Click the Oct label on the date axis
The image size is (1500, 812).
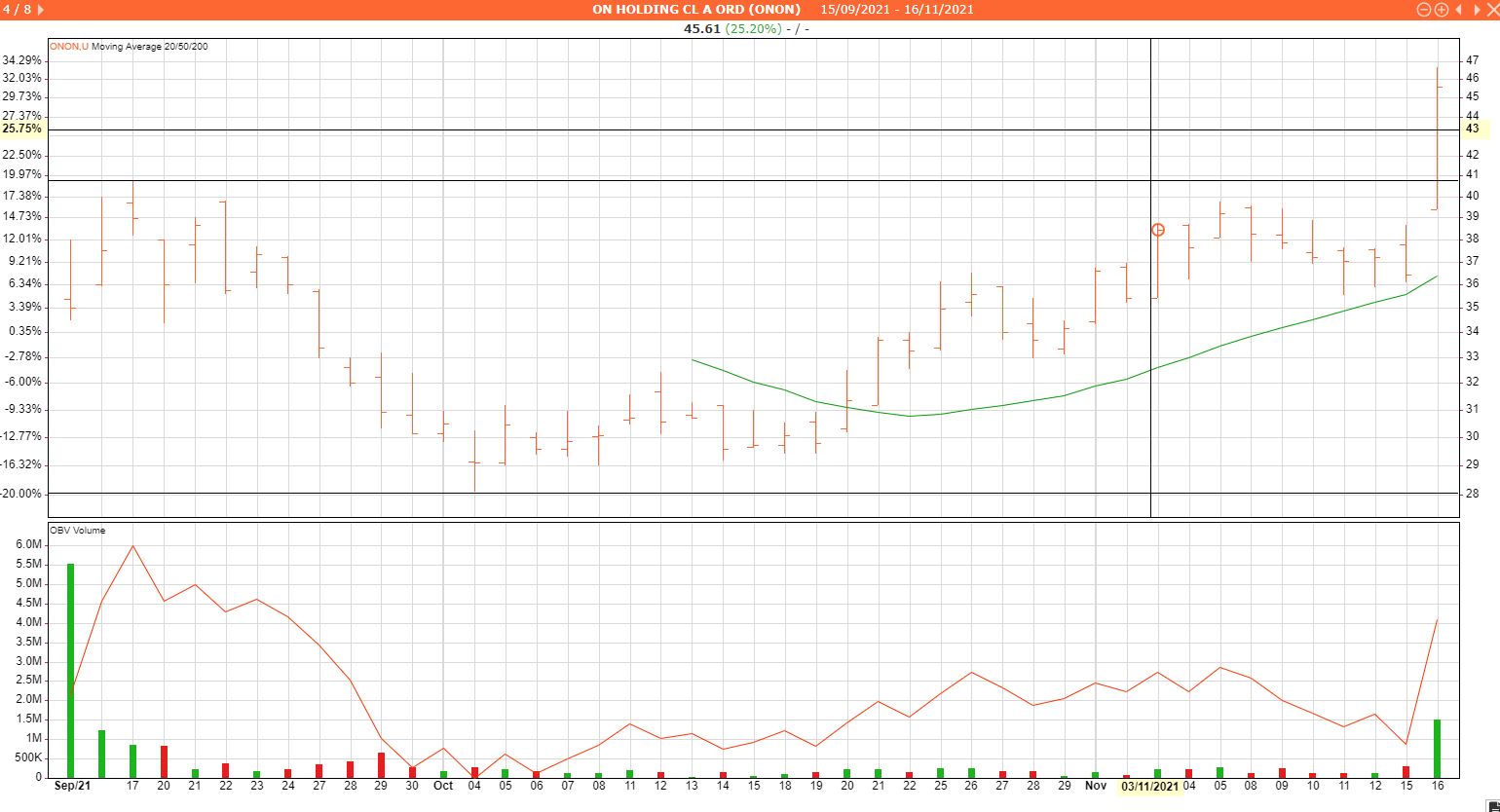[443, 786]
